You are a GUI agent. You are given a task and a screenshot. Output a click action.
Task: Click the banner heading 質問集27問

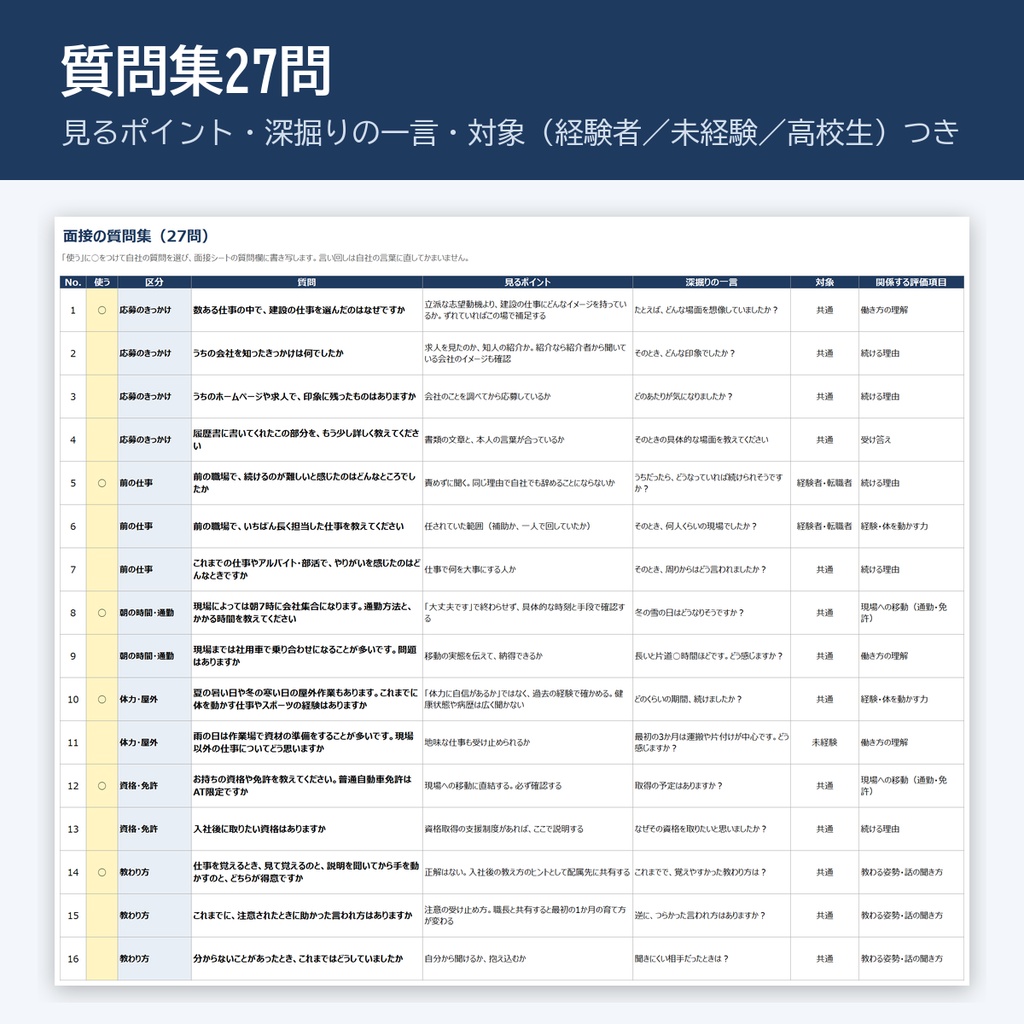coord(196,72)
